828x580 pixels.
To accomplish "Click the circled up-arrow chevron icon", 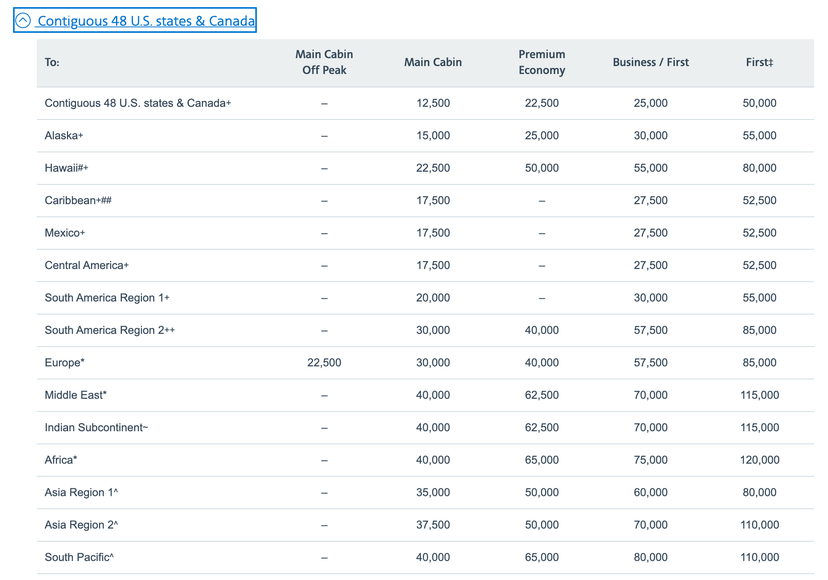I will [21, 20].
